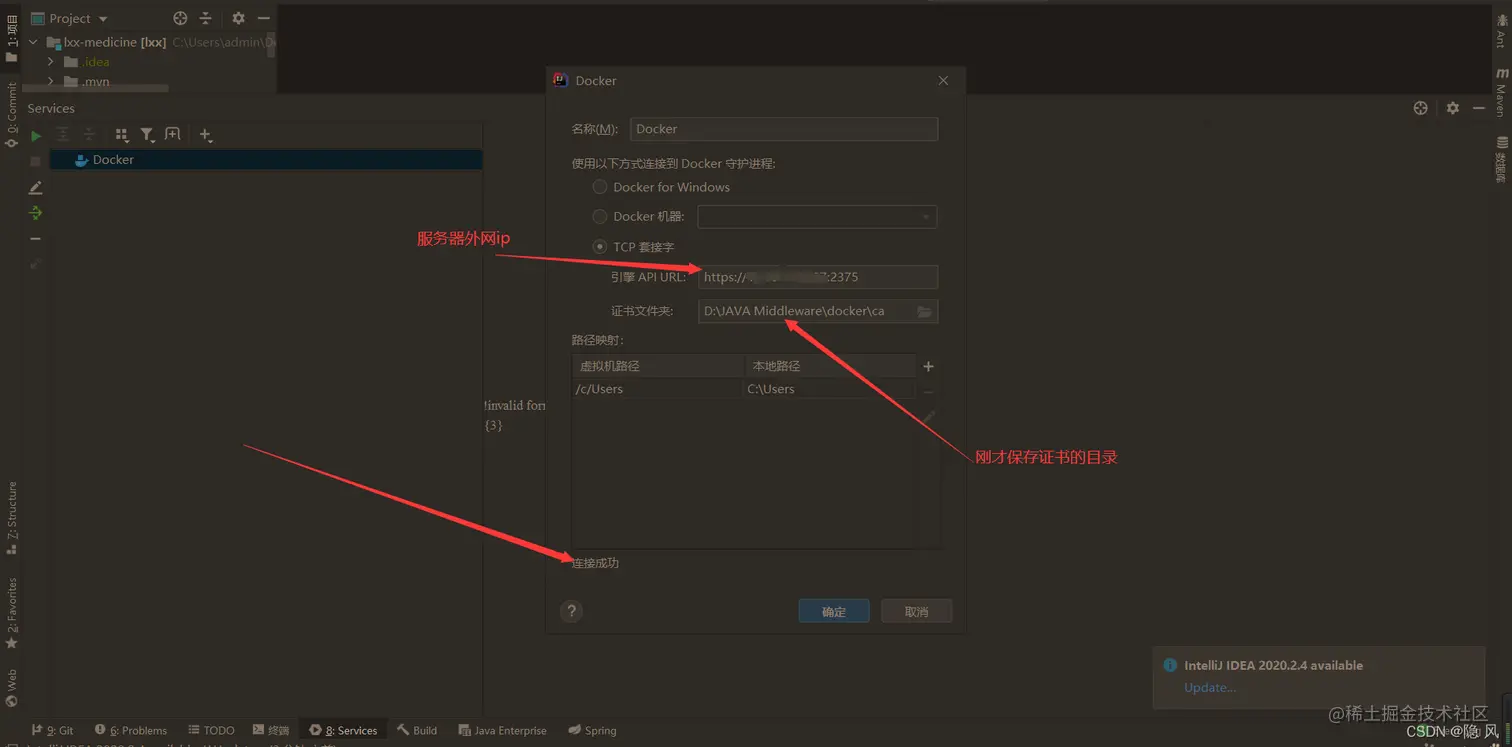Select the /c/Users virtual path cell
The image size is (1512, 747).
point(657,389)
